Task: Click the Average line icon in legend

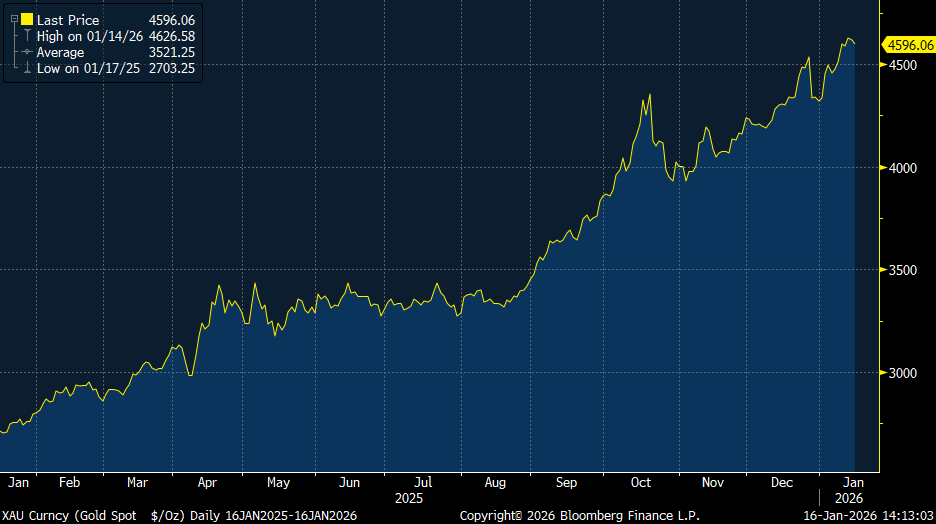Action: [x=26, y=52]
